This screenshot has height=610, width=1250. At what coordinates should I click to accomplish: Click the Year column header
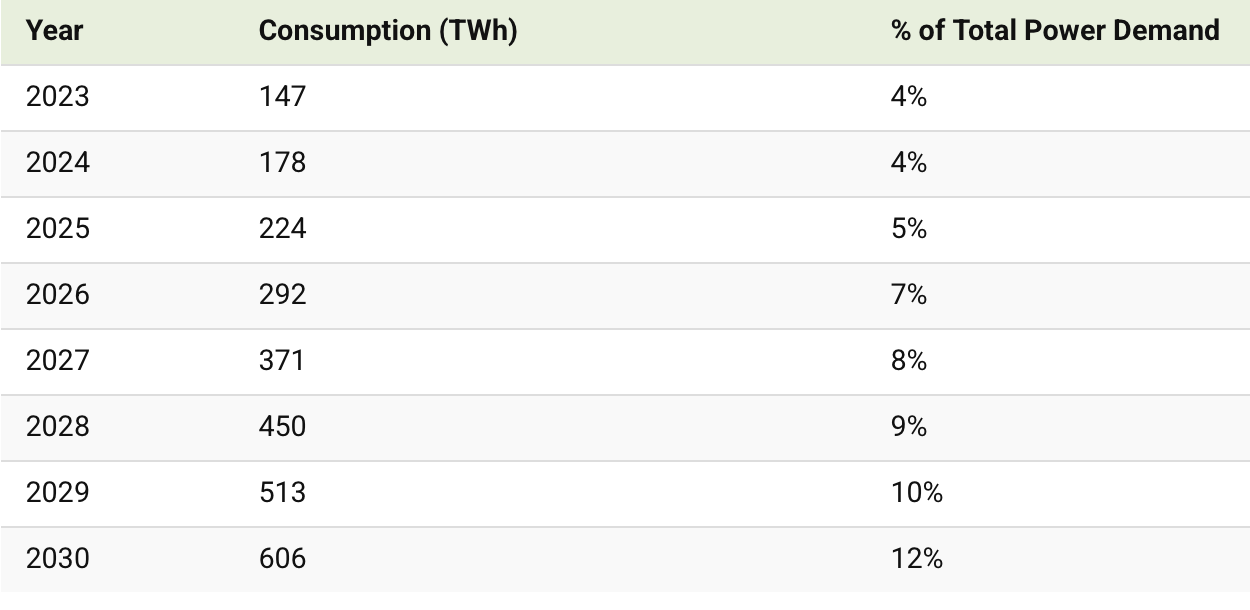[x=54, y=31]
